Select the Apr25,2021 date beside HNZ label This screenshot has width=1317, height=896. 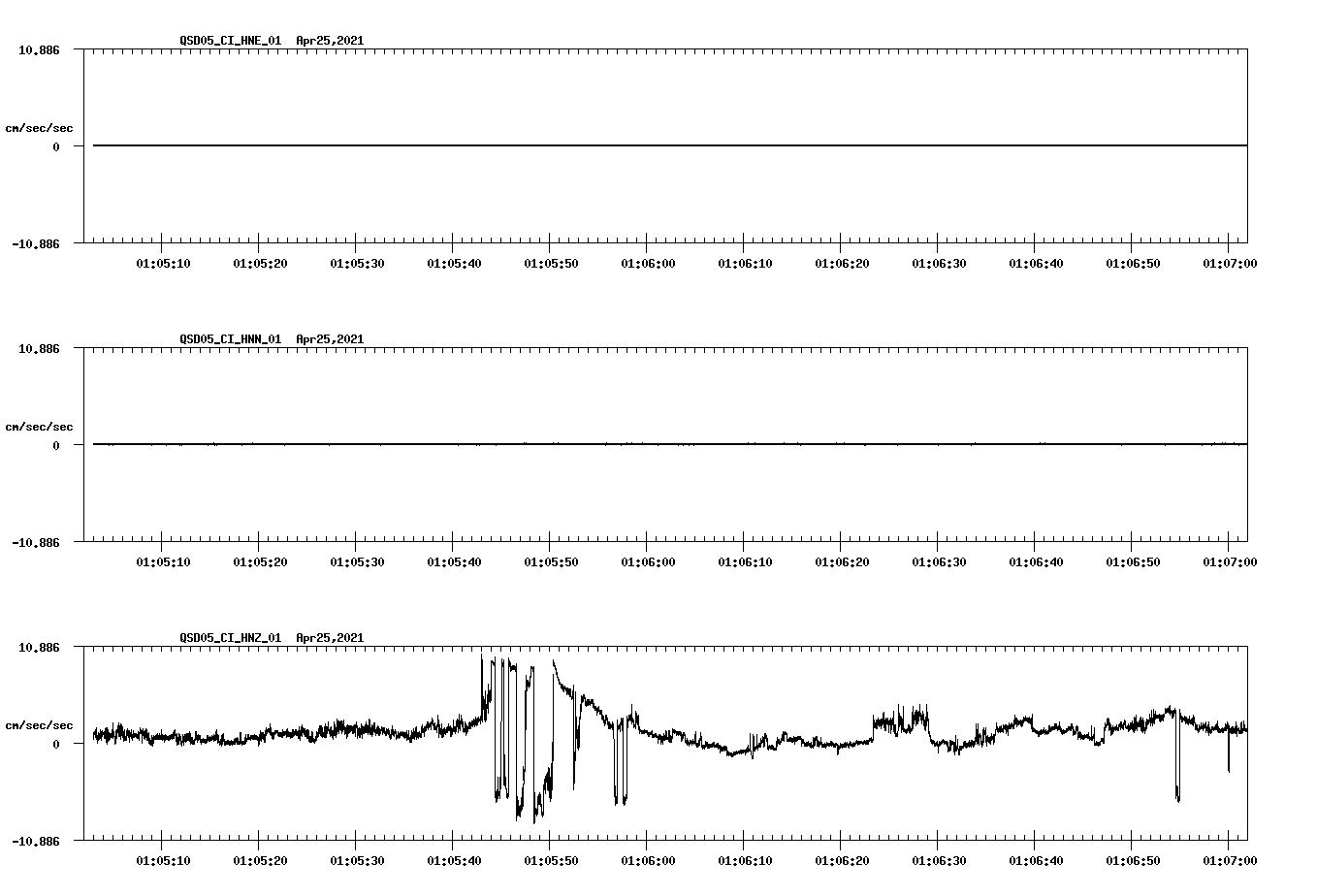(330, 638)
